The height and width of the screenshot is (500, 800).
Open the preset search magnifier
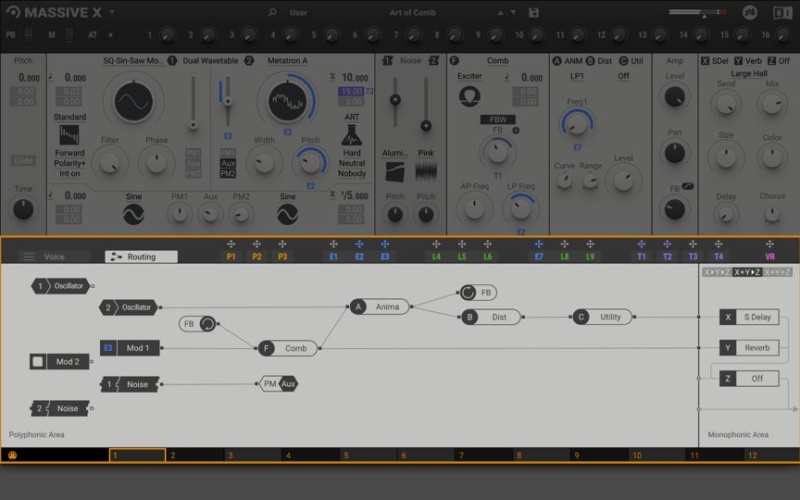(272, 12)
